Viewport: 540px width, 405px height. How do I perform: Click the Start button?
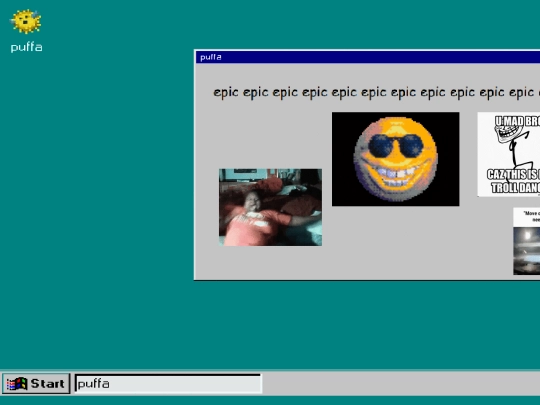[36, 383]
